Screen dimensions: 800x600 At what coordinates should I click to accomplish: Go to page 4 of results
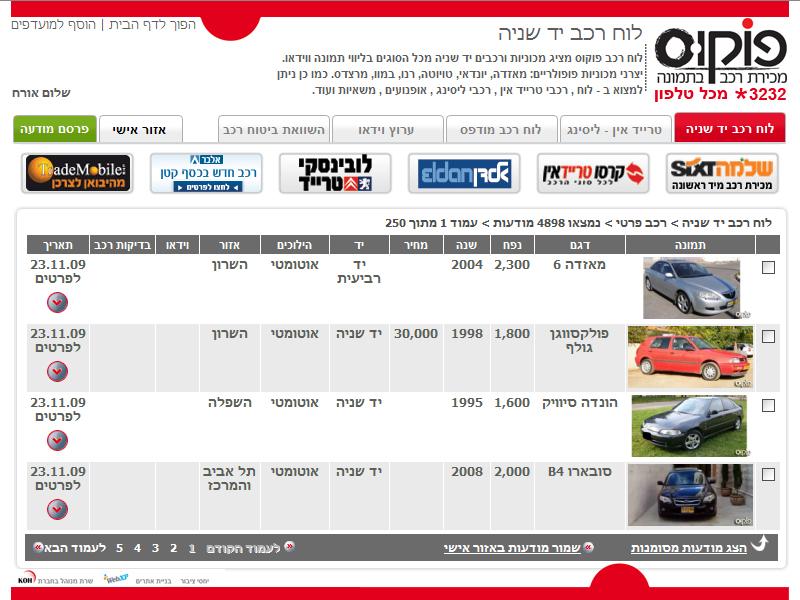[137, 548]
